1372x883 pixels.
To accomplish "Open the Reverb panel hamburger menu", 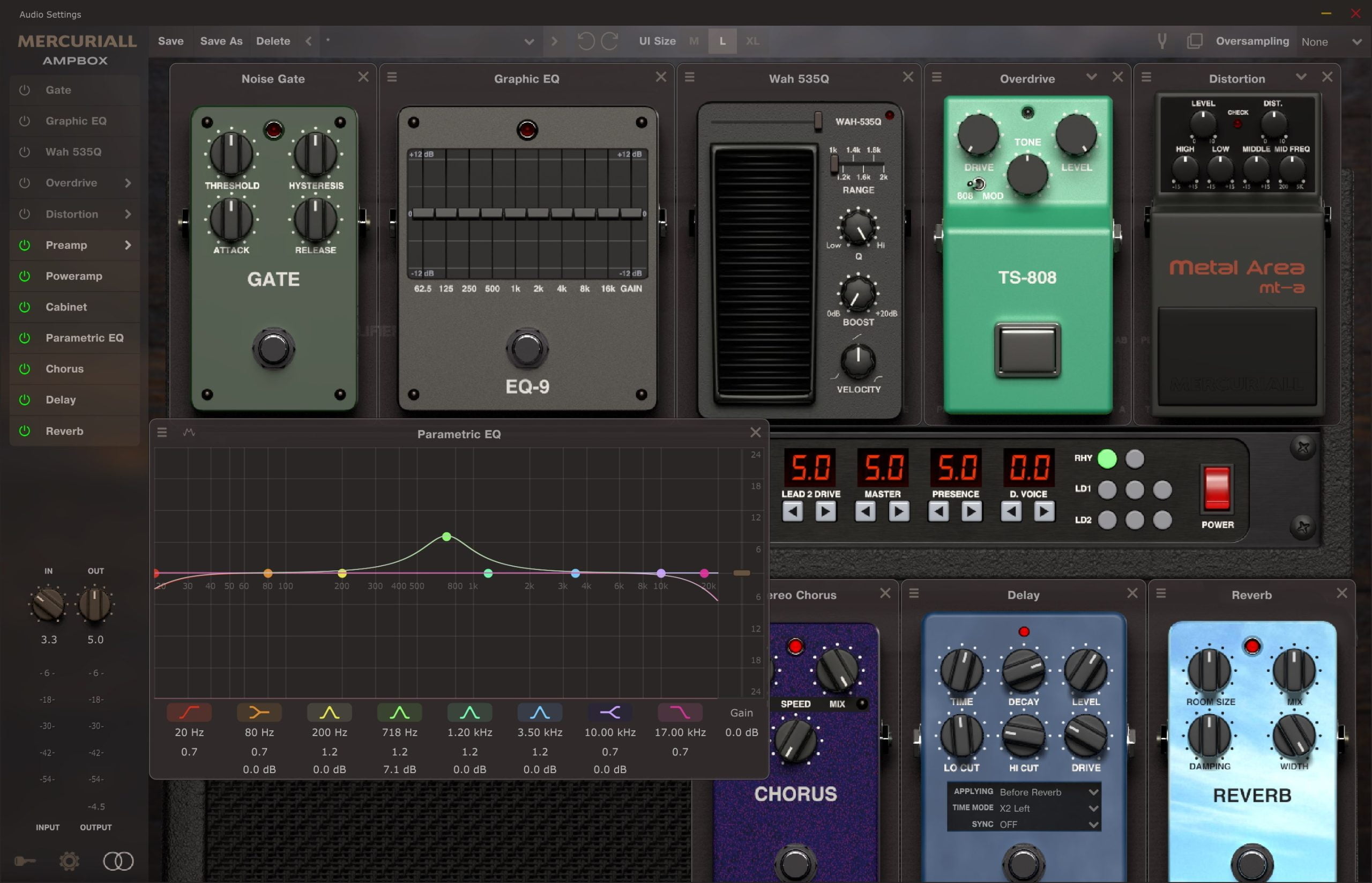I will [x=1161, y=593].
